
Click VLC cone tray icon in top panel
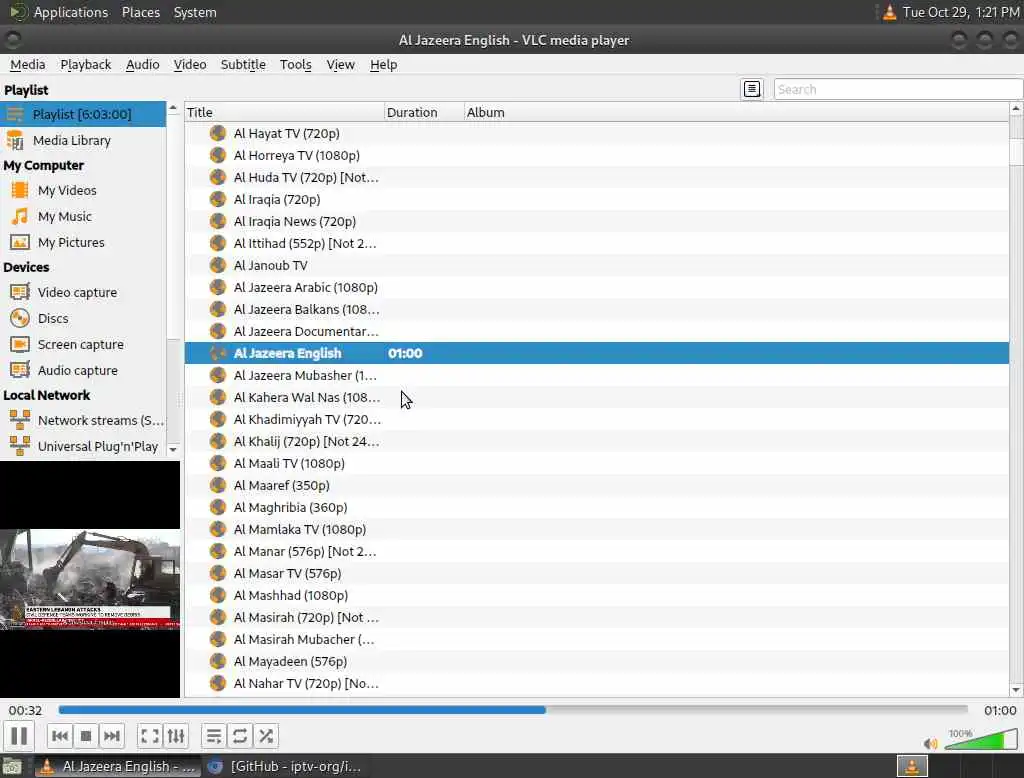pos(889,12)
